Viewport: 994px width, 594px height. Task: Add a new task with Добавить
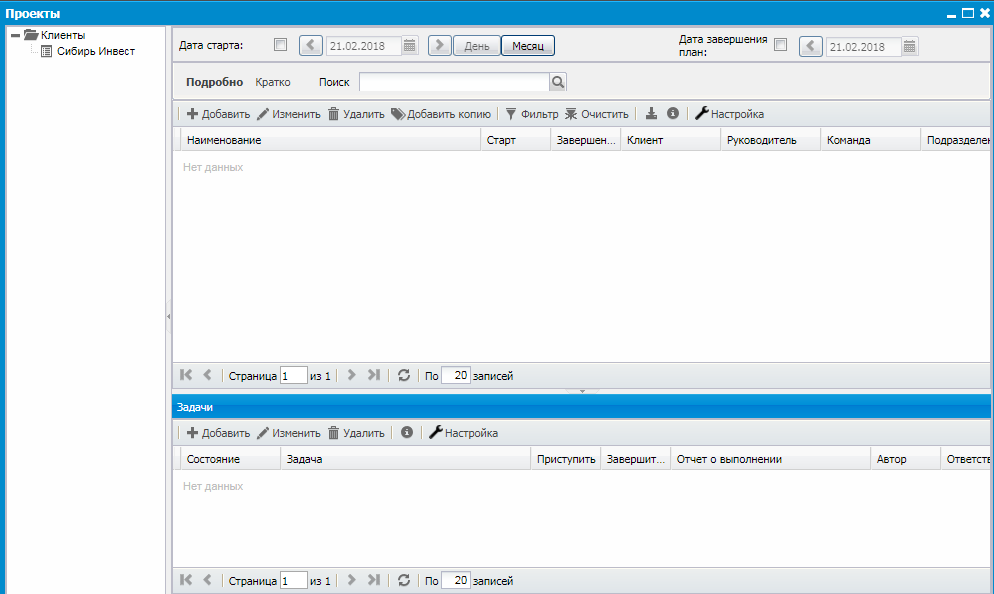tap(218, 433)
